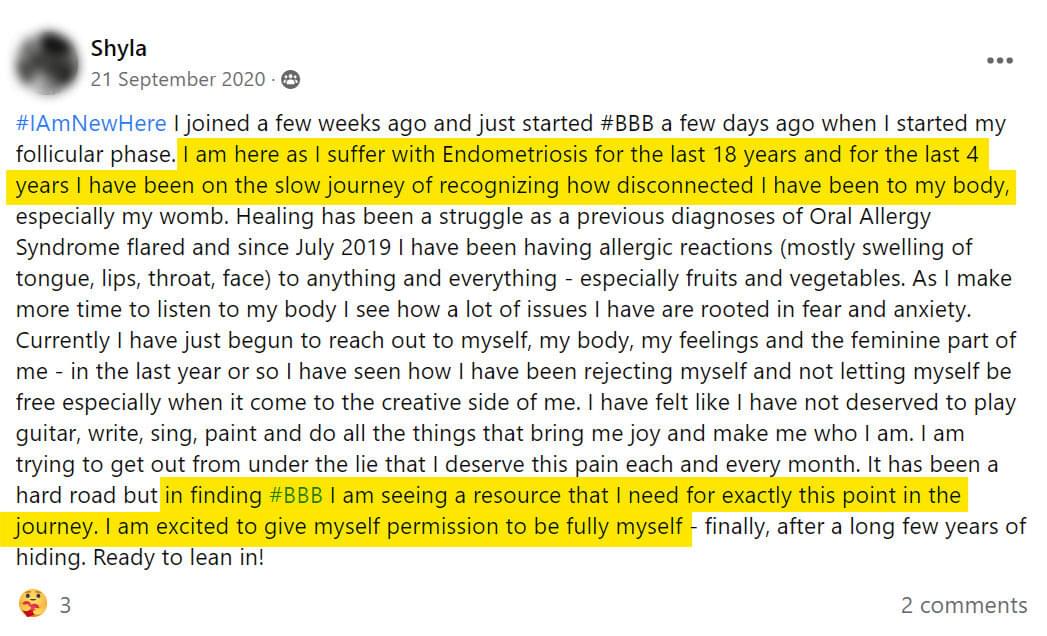Viewport: 1047px width, 636px height.
Task: Follow the green #BBB hashtag link
Action: (296, 496)
